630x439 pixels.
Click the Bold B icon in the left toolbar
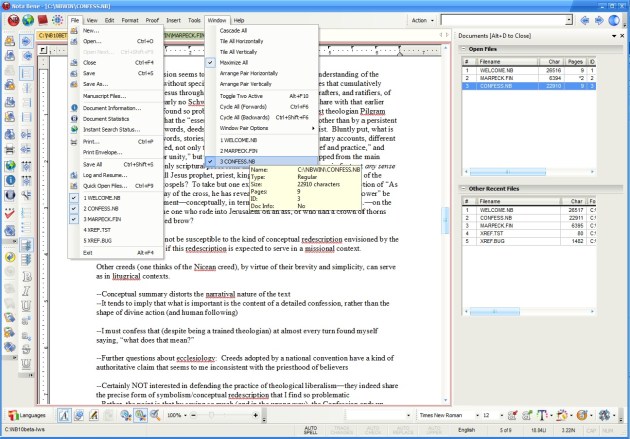click(x=27, y=277)
